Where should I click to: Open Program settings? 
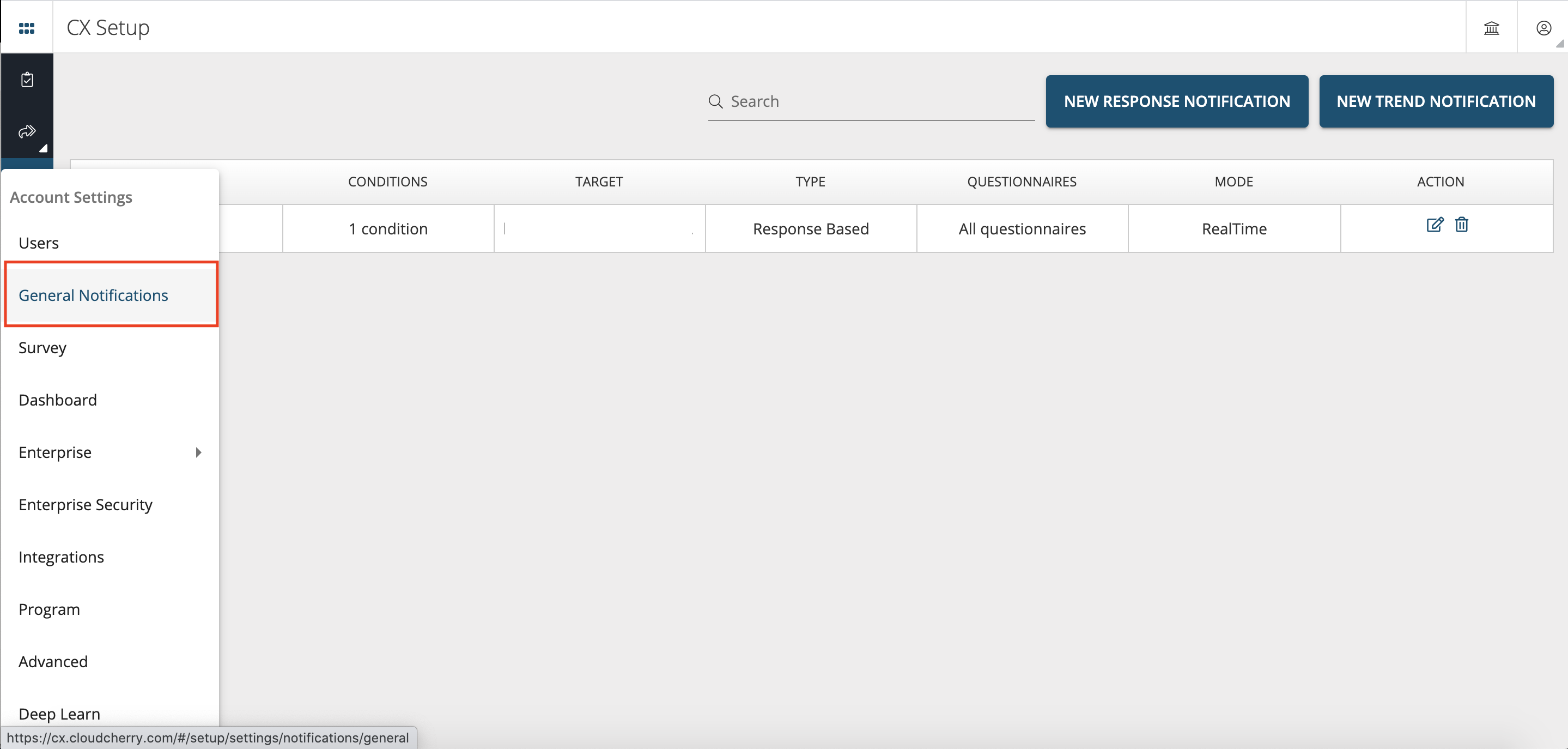pyautogui.click(x=110, y=609)
